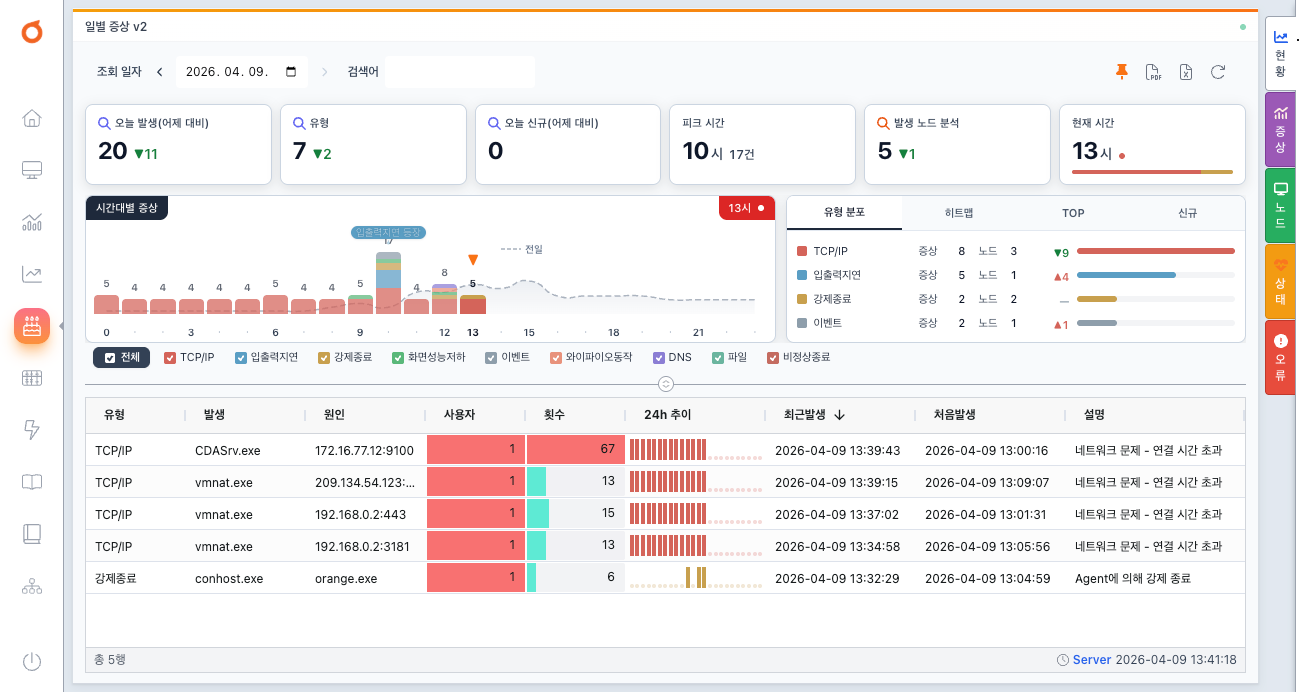Open the trend line chart sidebar icon
Image resolution: width=1299 pixels, height=692 pixels.
click(32, 274)
